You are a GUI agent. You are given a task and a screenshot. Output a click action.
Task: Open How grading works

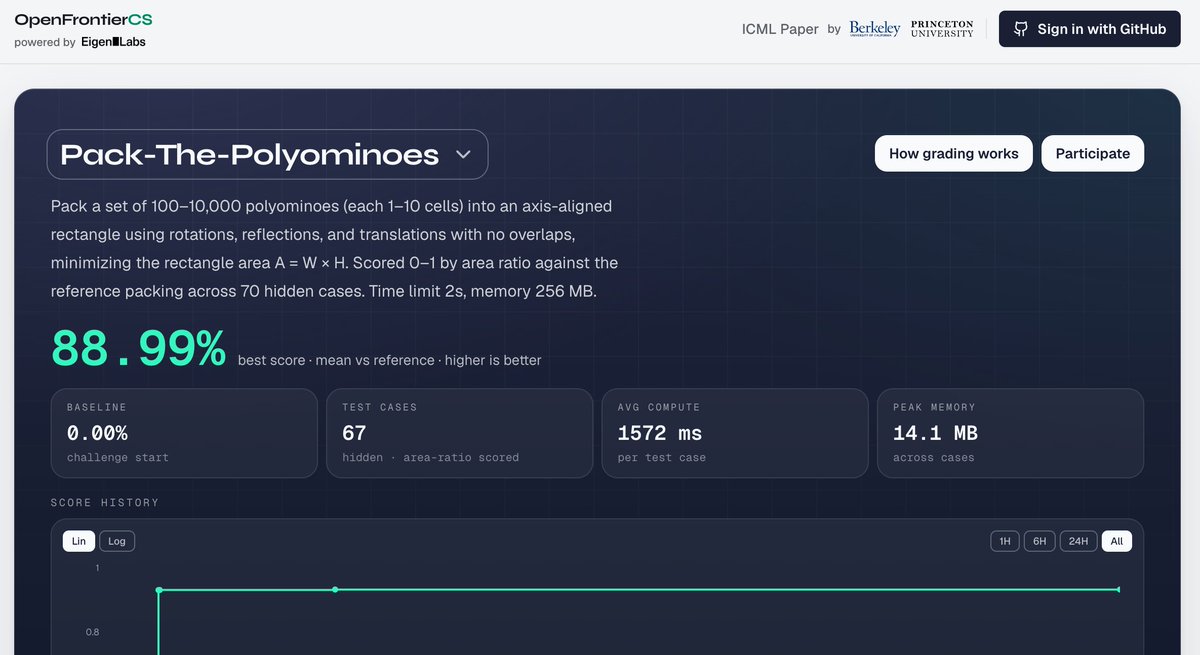click(x=953, y=153)
